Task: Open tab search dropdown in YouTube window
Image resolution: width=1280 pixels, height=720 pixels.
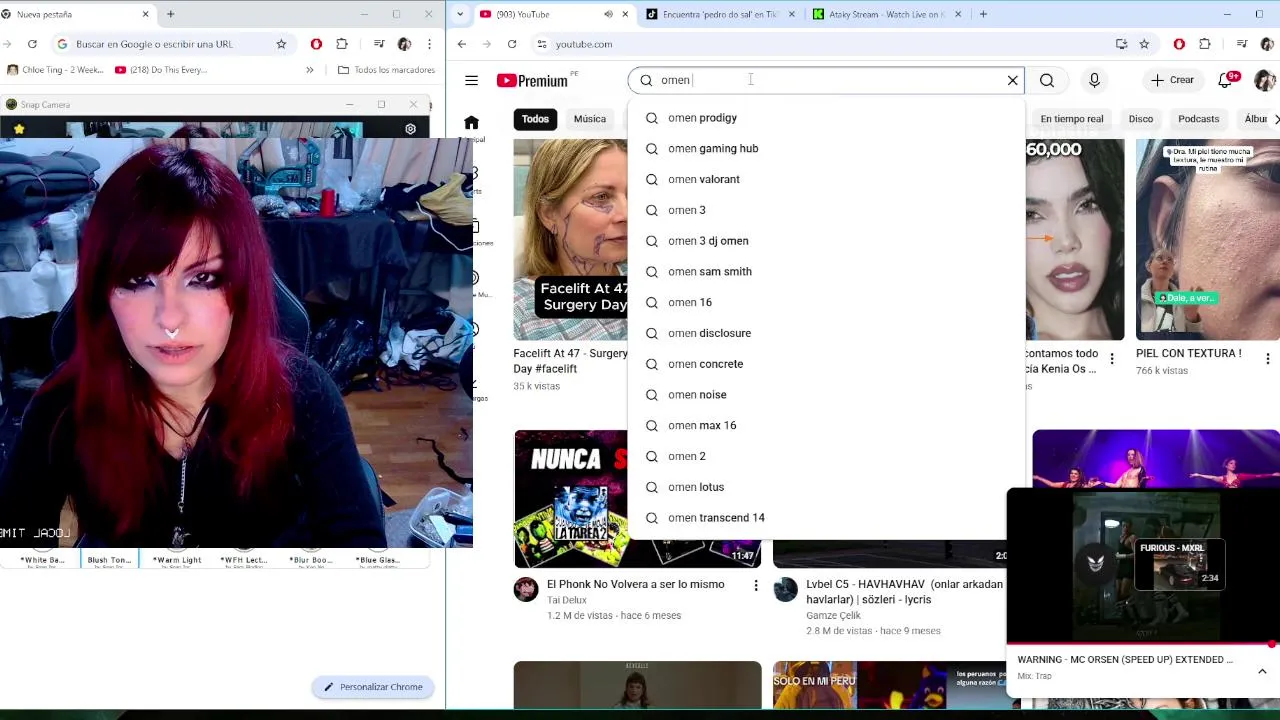Action: coord(460,14)
